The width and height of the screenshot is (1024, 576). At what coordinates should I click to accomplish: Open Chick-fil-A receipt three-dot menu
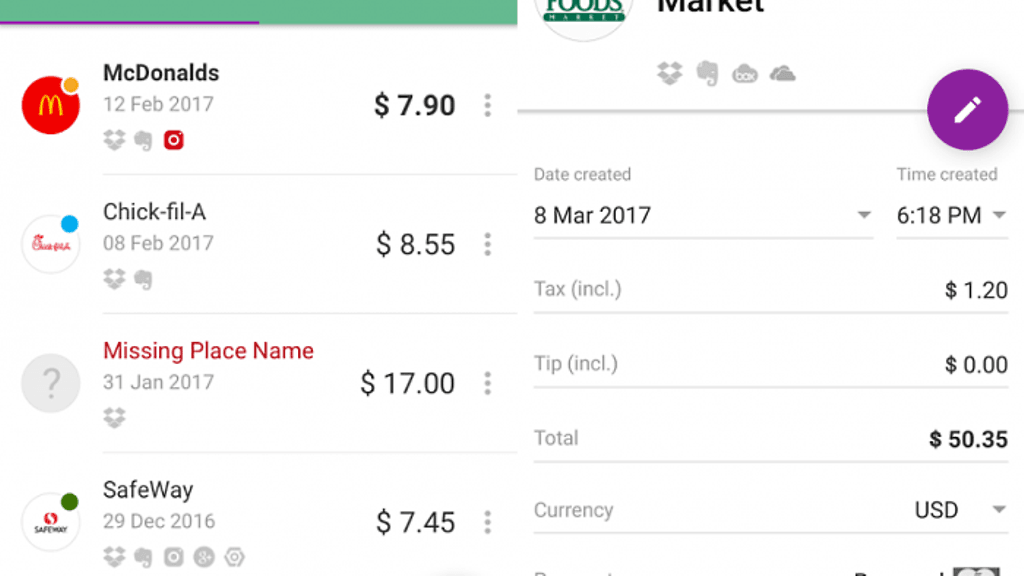(x=487, y=244)
